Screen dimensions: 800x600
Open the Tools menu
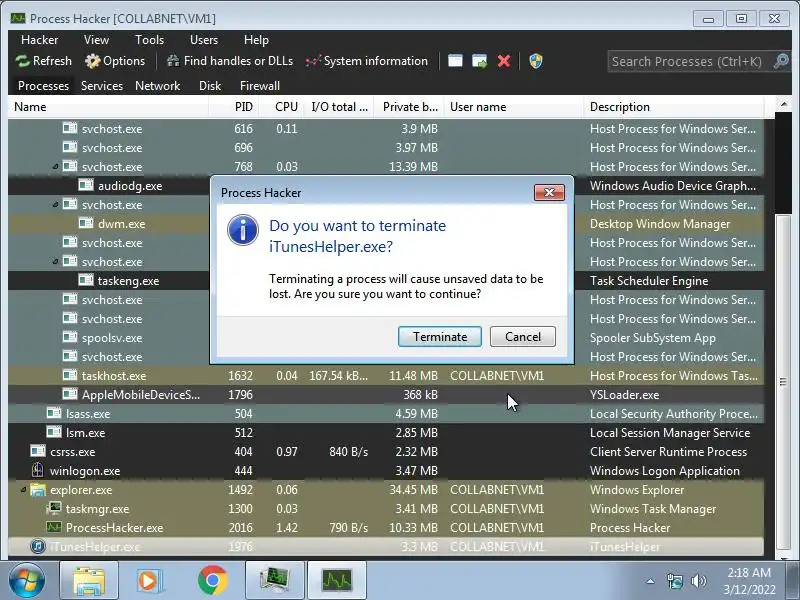[x=149, y=40]
